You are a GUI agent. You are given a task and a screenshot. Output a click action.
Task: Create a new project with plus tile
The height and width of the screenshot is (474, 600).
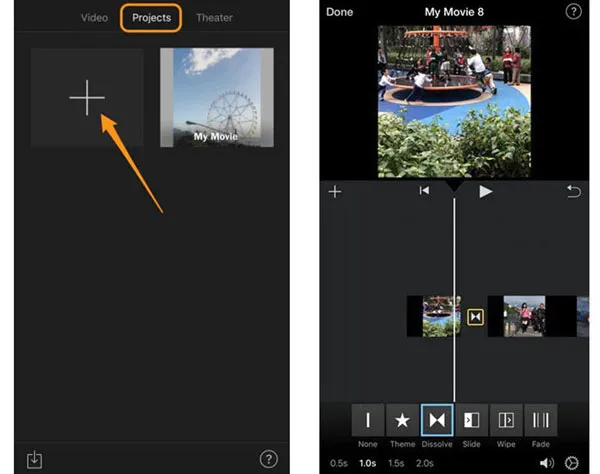[x=87, y=98]
